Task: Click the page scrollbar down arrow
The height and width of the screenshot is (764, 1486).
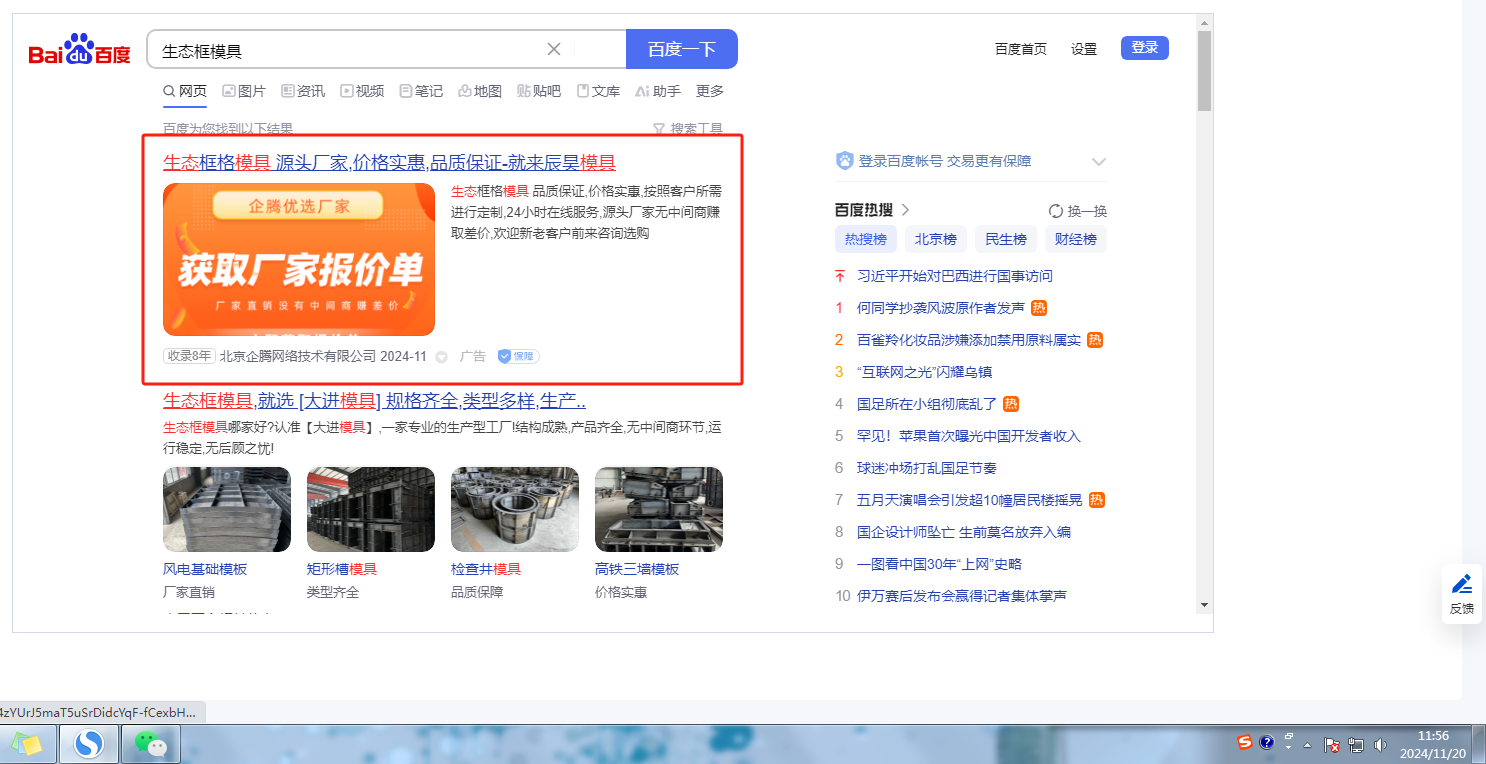Action: click(1205, 605)
